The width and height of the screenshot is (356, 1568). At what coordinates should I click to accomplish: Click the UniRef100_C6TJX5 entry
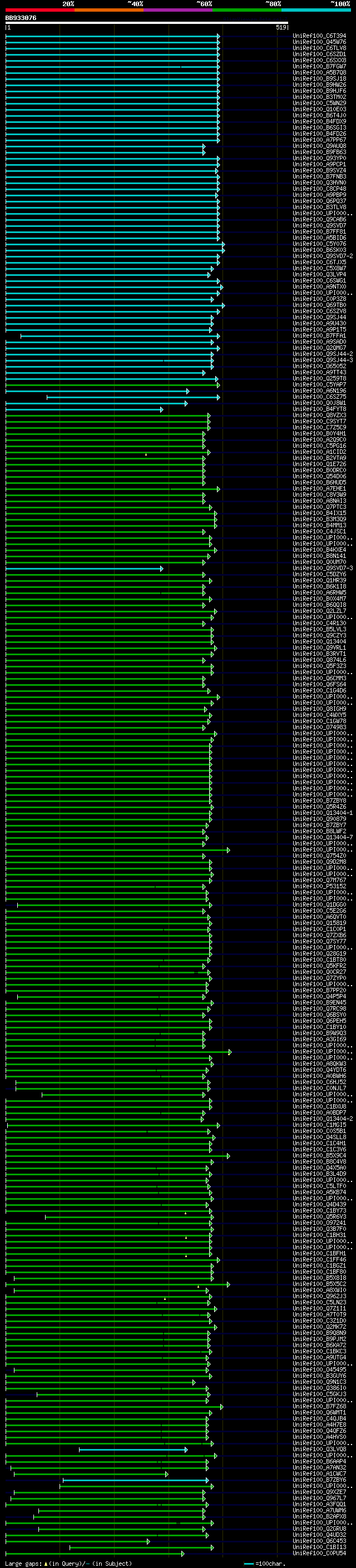tap(319, 263)
